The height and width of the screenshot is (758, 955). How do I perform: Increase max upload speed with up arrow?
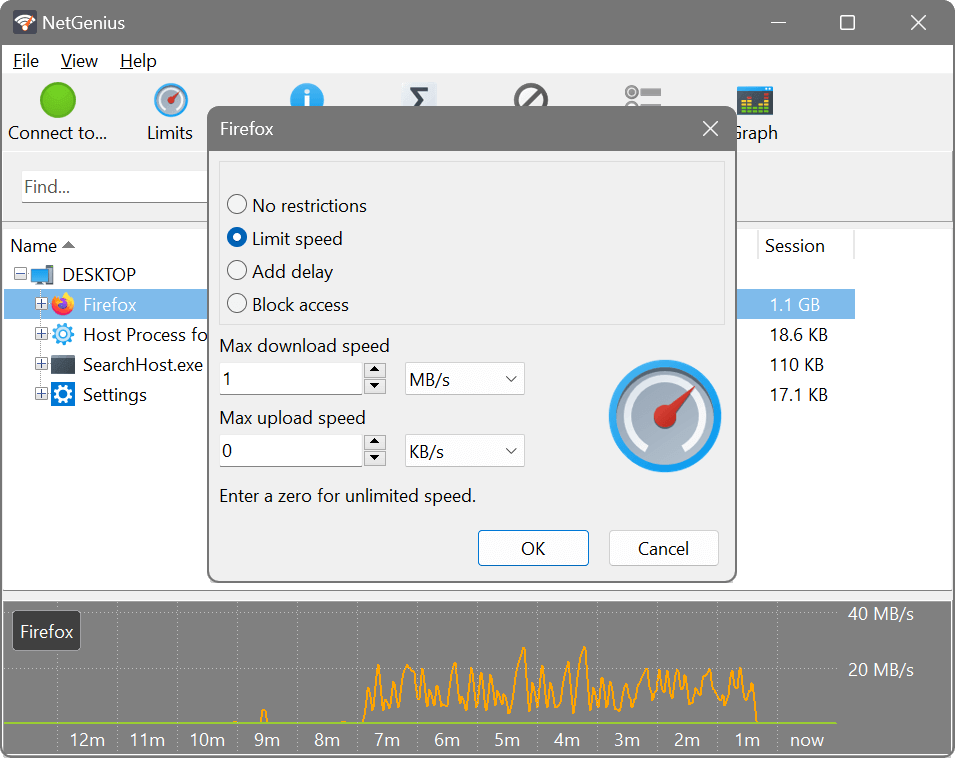[x=375, y=442]
